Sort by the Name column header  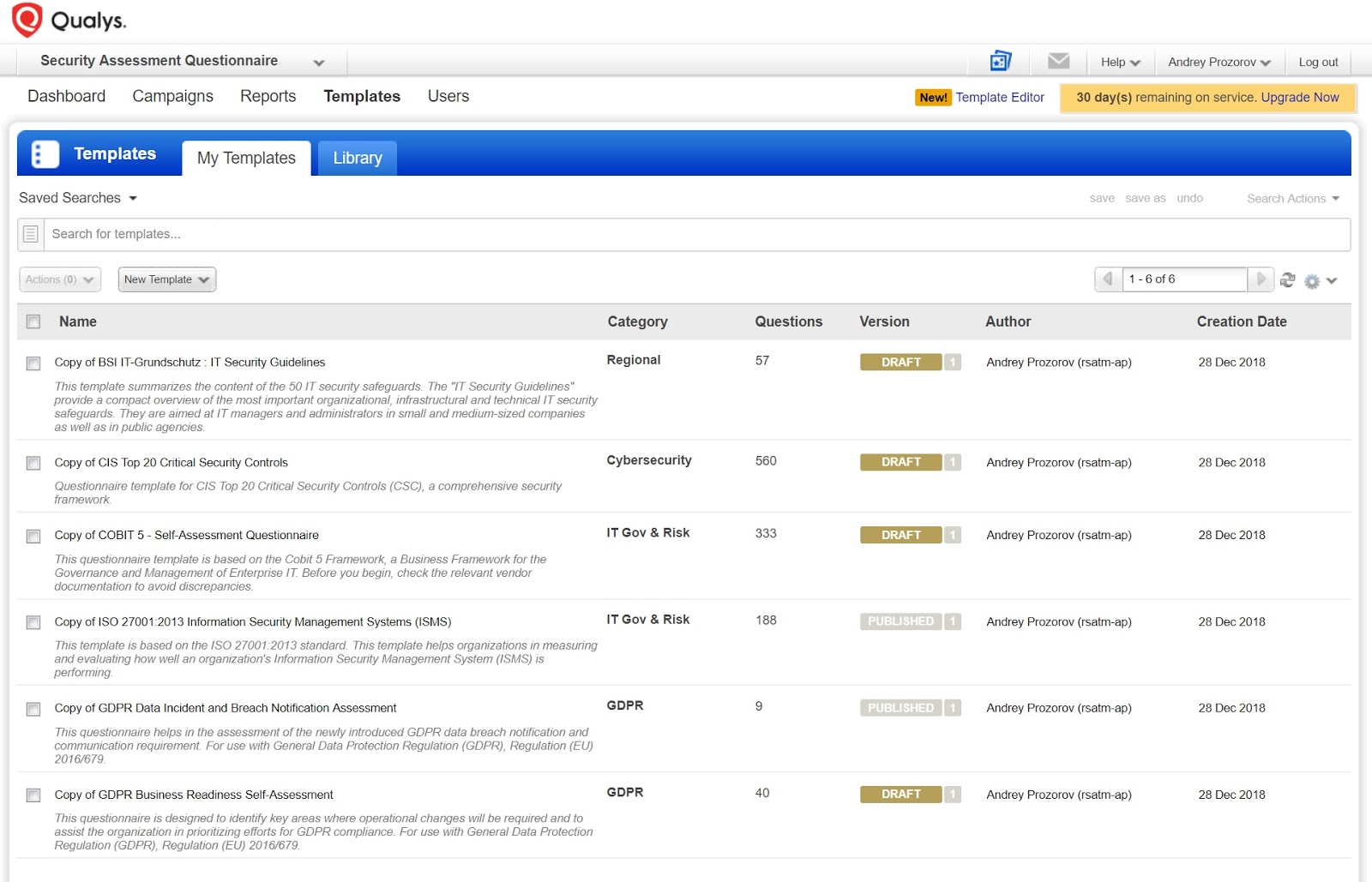[78, 321]
